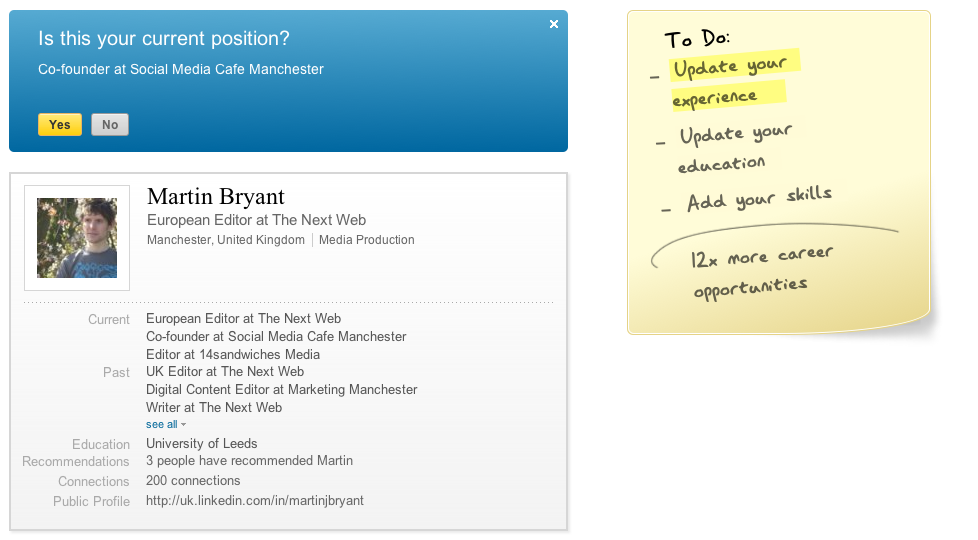Click current 'Co-founder at Social Media Cafe Manchester' in profile
This screenshot has width=978, height=540.
[x=276, y=337]
